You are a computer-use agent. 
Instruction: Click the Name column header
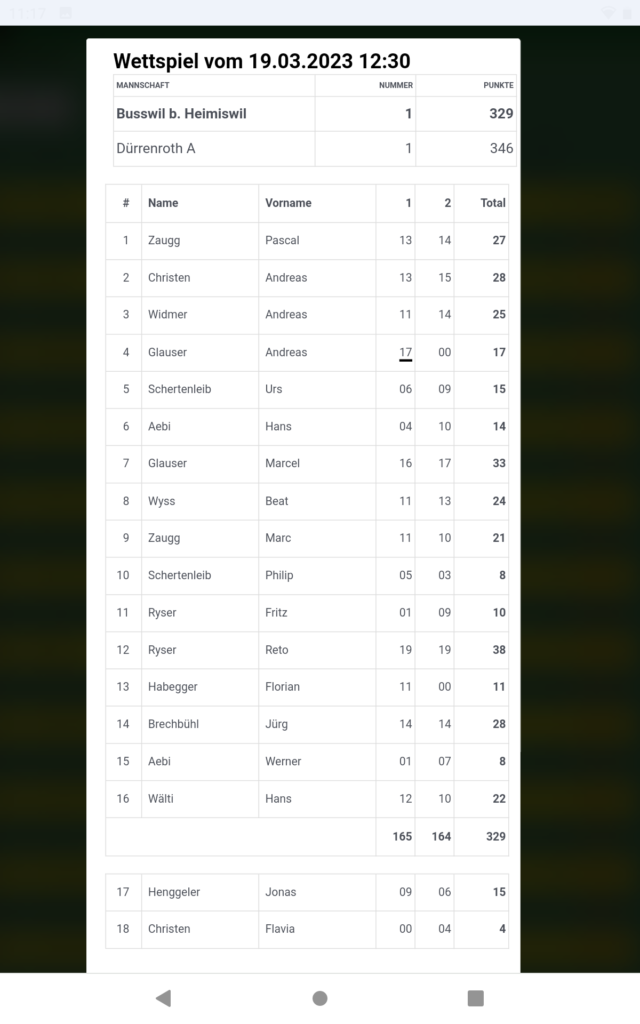pos(163,203)
